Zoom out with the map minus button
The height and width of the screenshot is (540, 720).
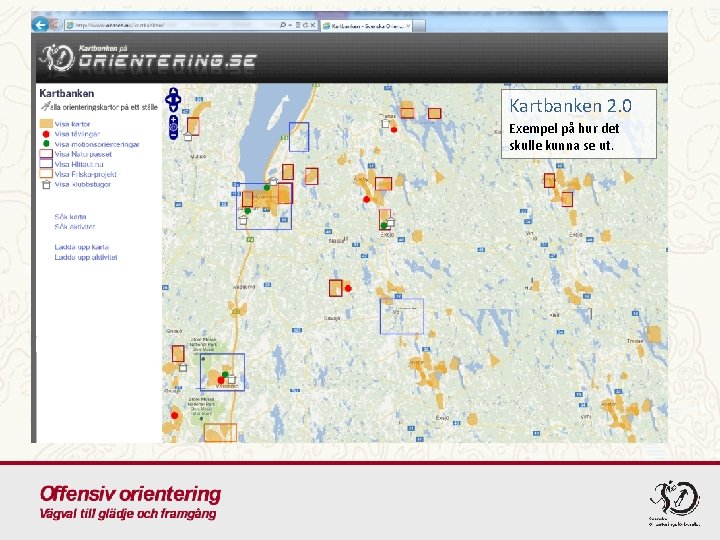click(173, 135)
